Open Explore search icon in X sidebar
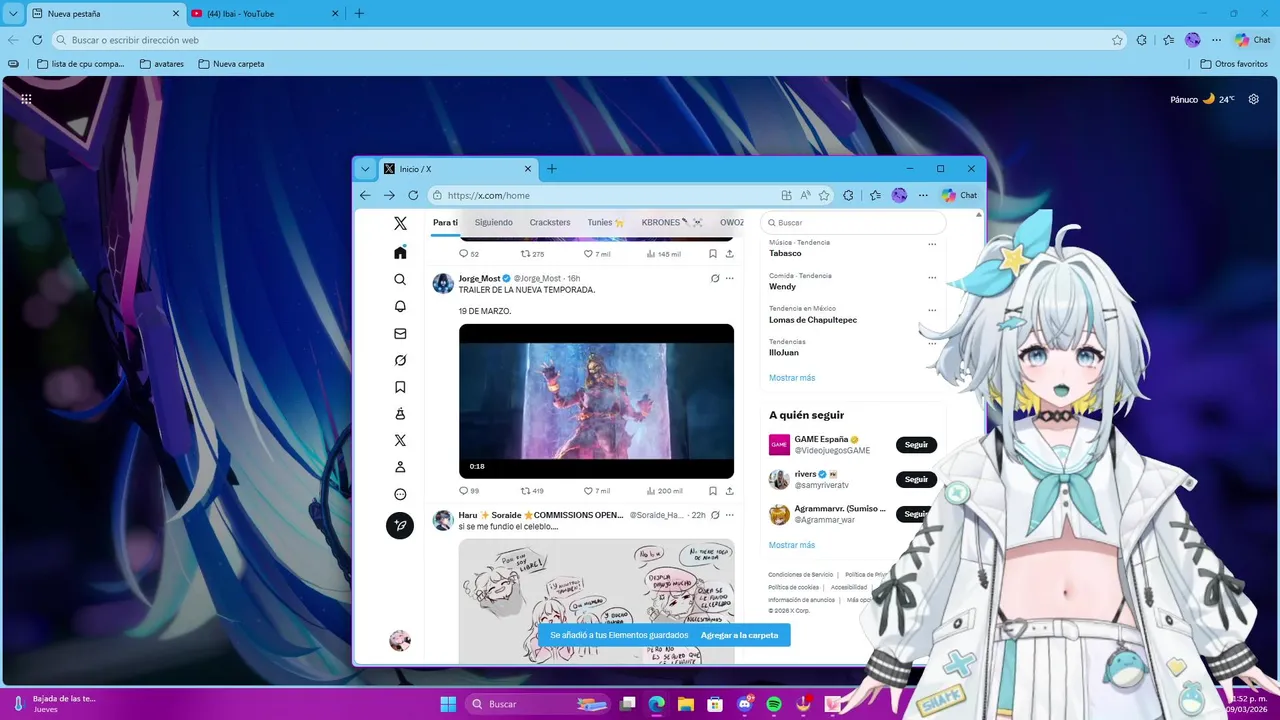Viewport: 1280px width, 720px height. (400, 280)
